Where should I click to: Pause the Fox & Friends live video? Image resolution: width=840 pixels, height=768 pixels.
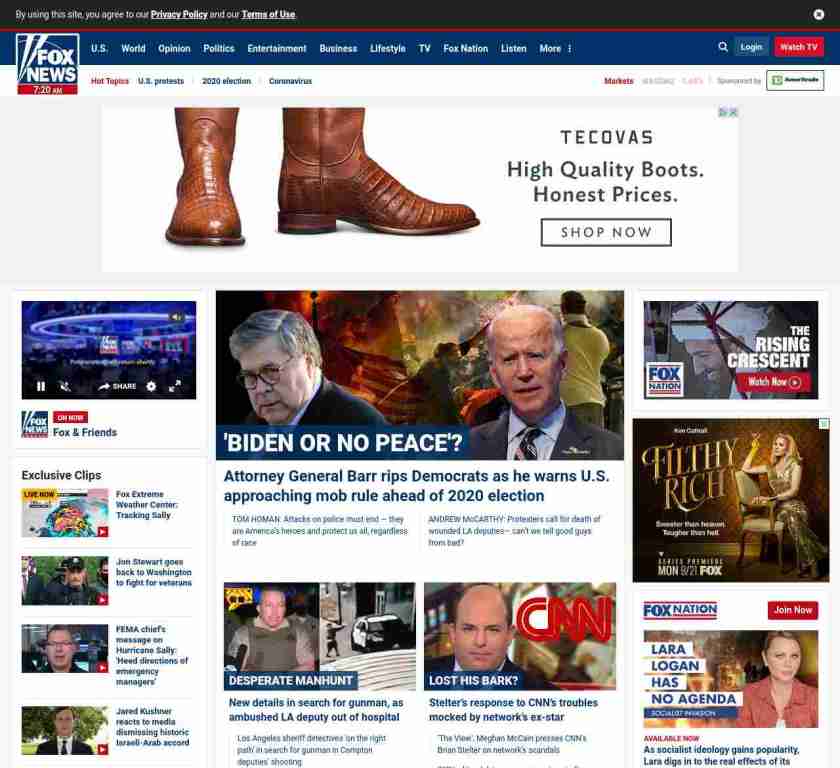41,386
